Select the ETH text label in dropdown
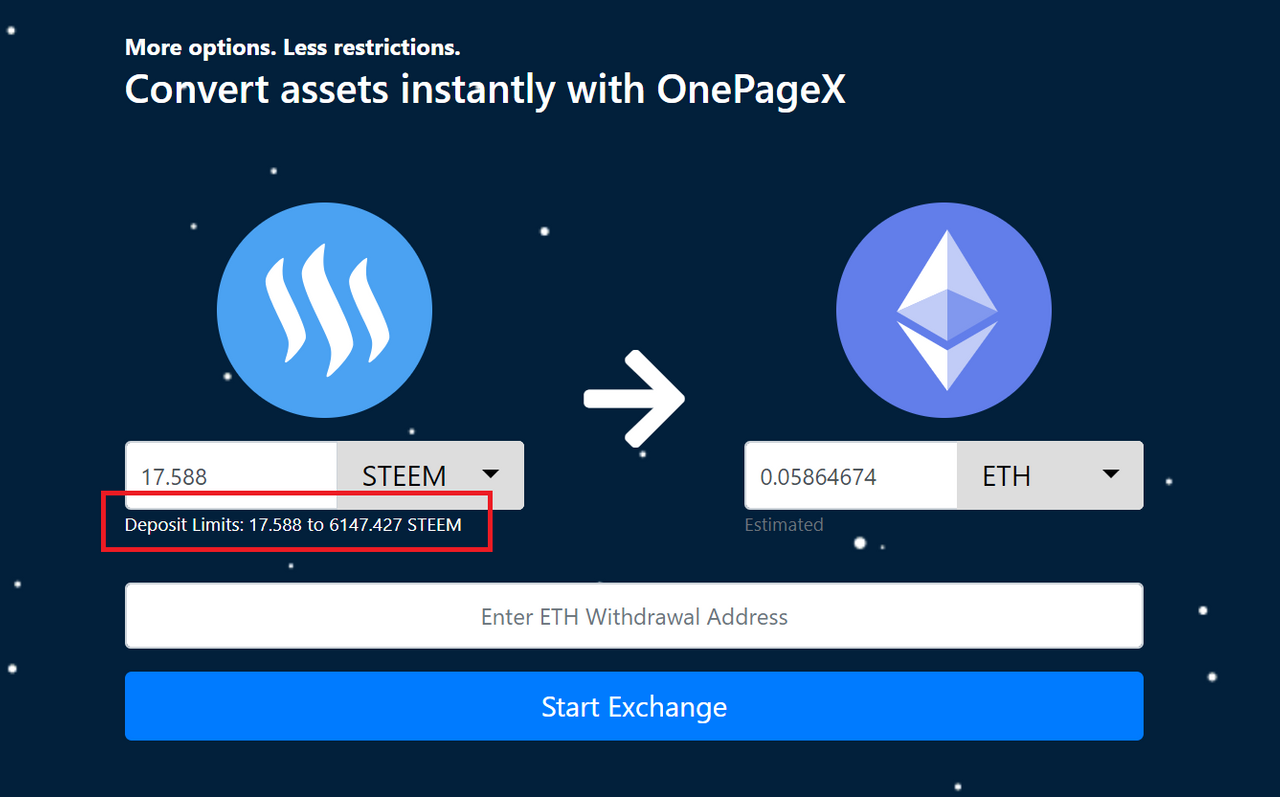The image size is (1280, 797). pos(1006,476)
